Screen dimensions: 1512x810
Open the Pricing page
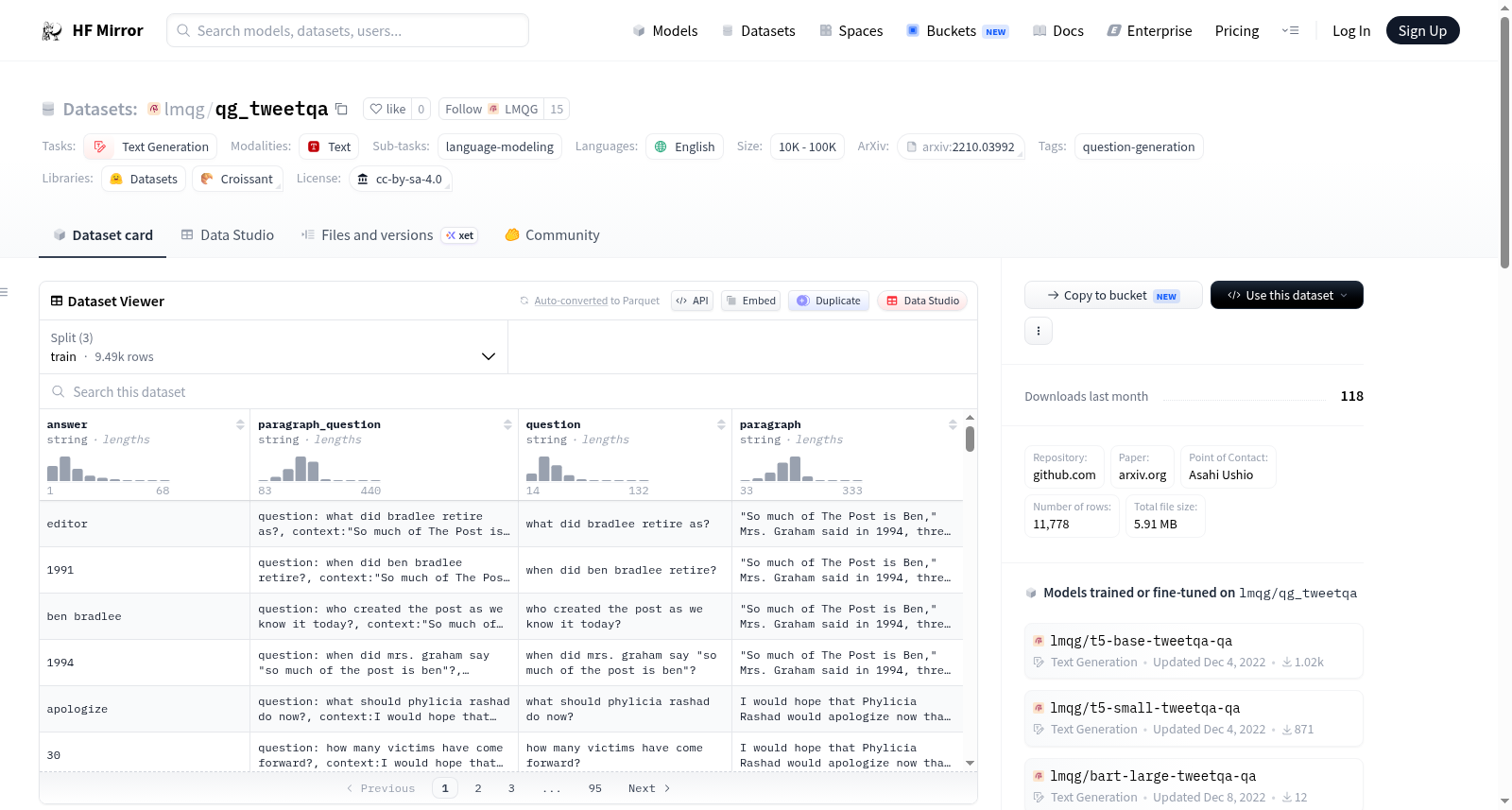point(1237,31)
